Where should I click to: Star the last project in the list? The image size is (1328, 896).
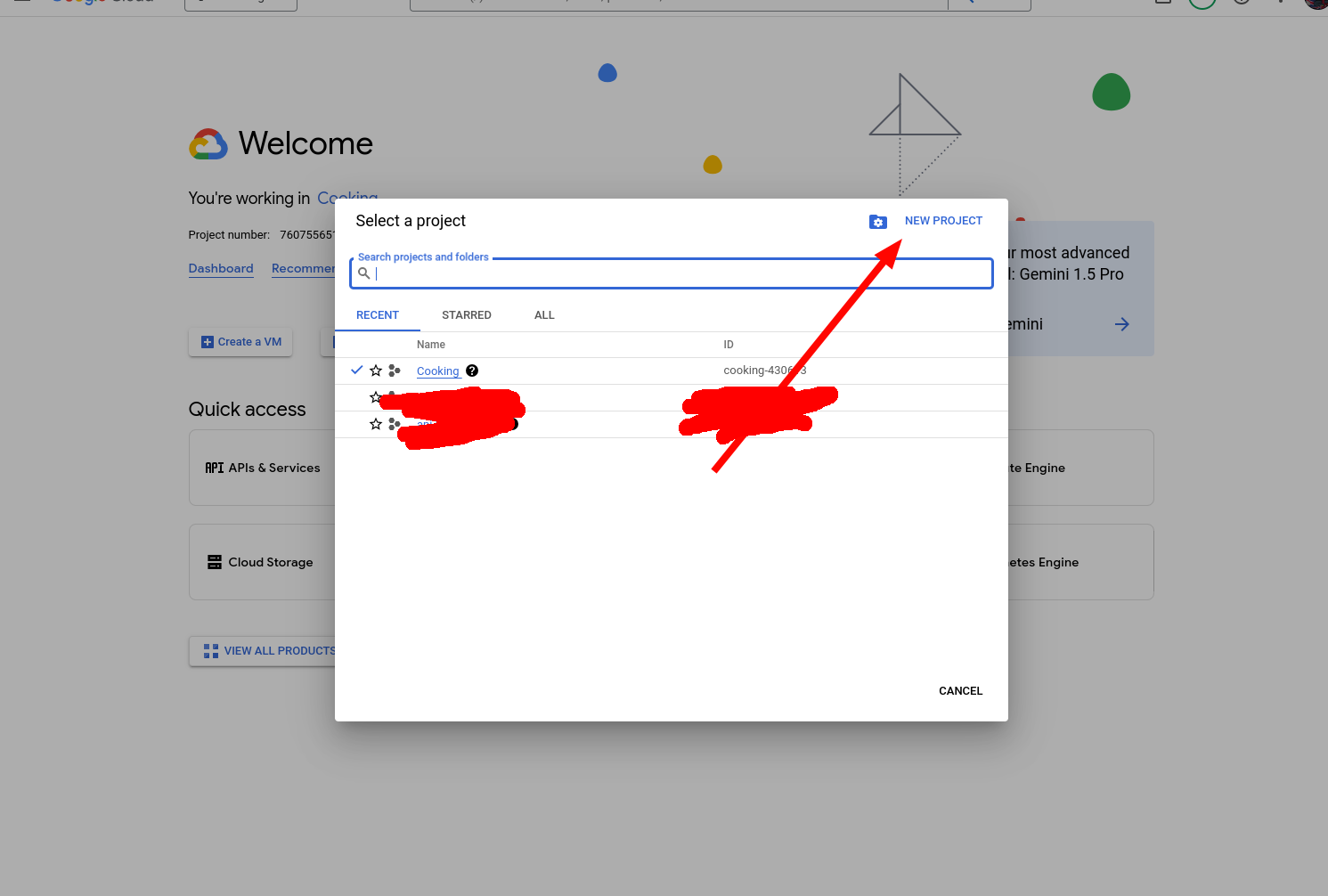[376, 424]
